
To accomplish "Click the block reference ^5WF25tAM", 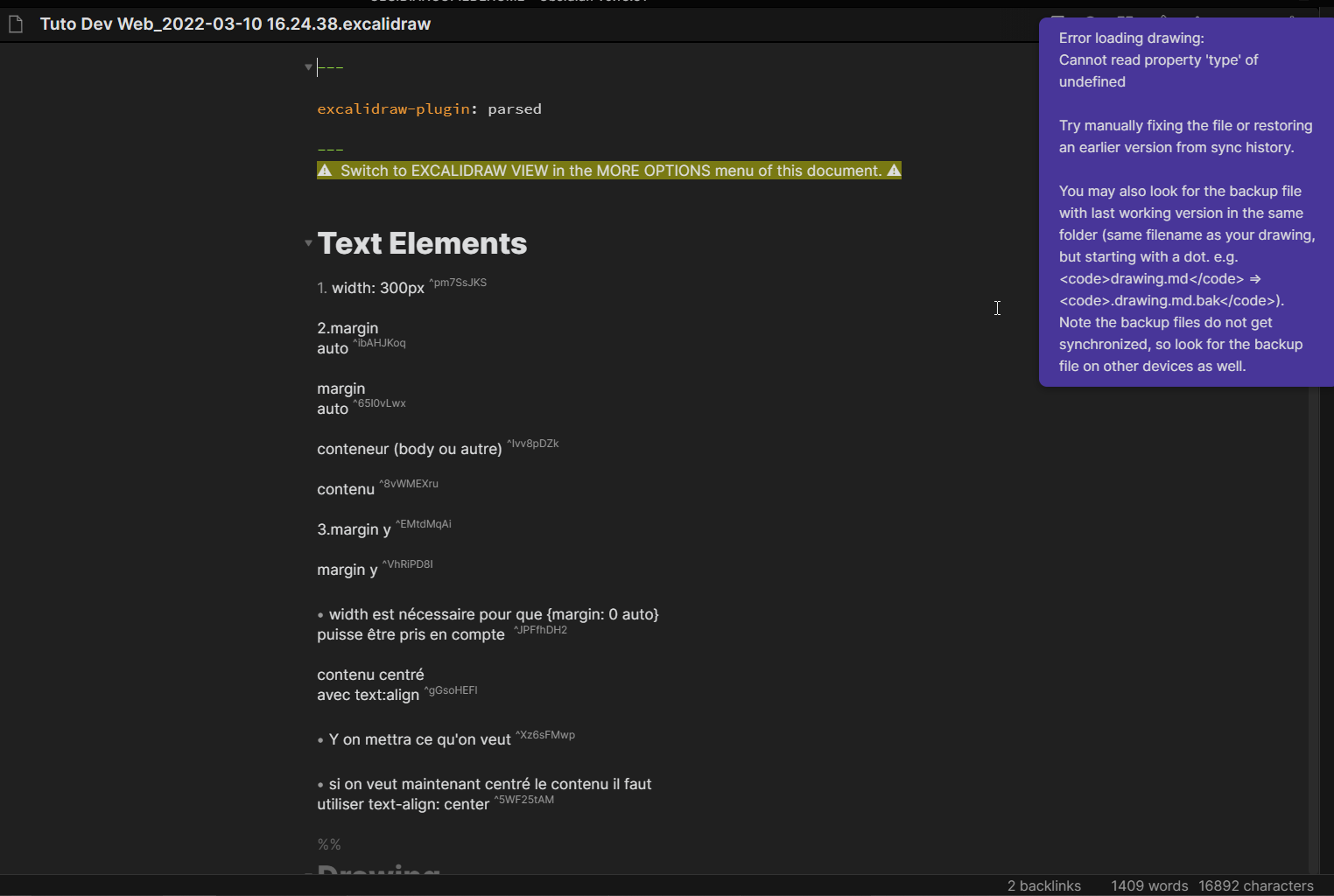I will point(523,799).
